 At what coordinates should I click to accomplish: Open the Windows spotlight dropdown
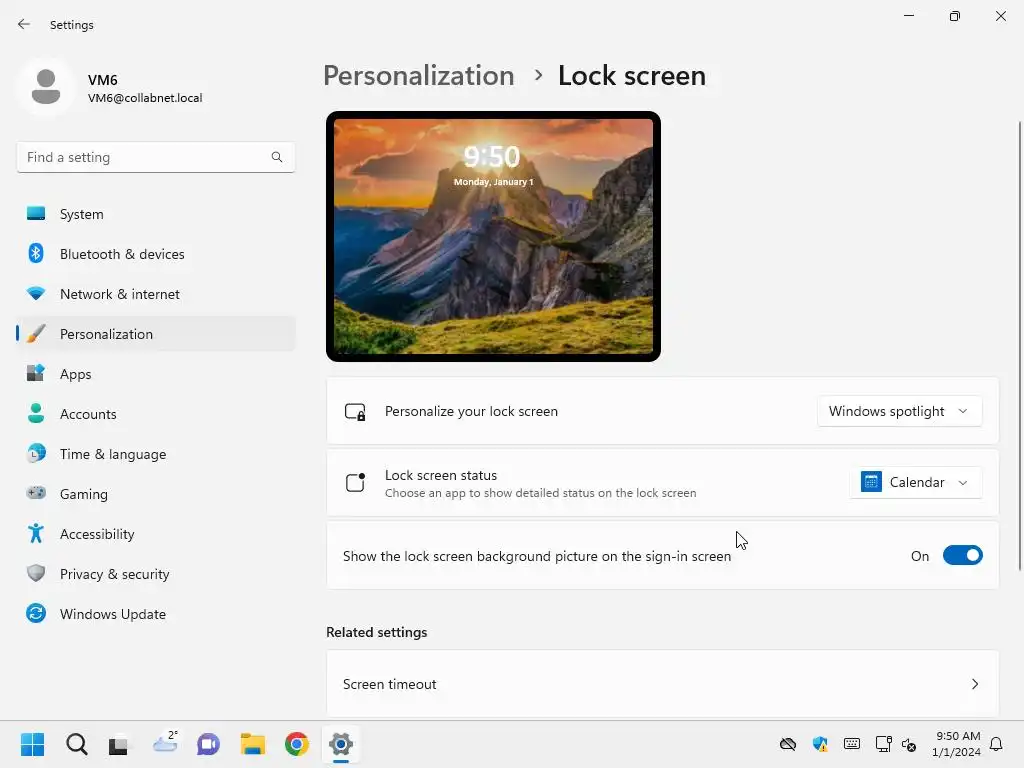pyautogui.click(x=899, y=411)
